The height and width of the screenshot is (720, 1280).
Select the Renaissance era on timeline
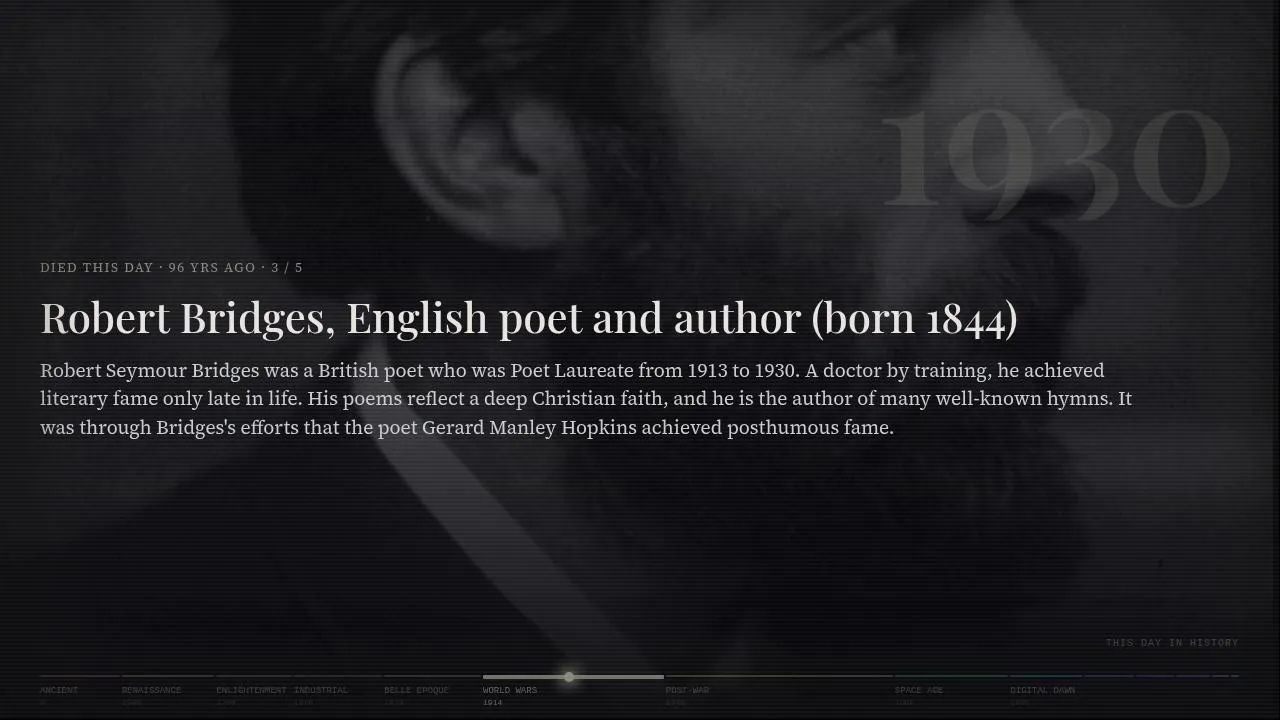[152, 690]
